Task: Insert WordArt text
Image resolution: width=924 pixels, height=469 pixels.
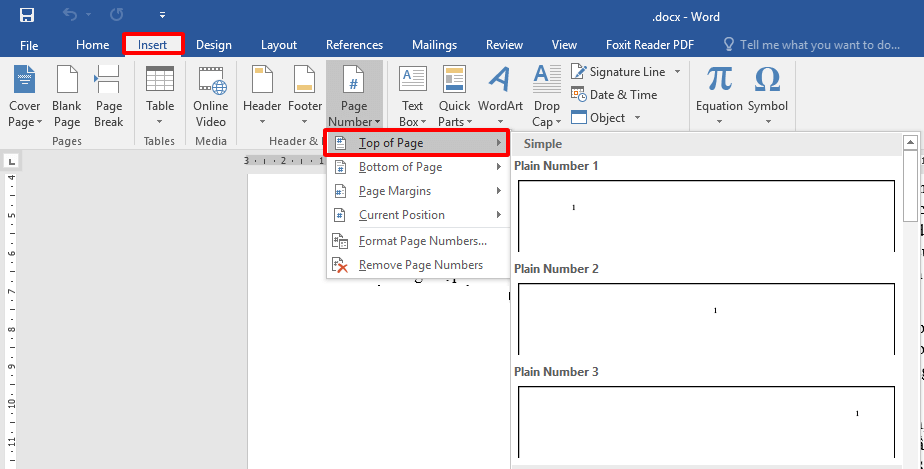Action: click(500, 97)
